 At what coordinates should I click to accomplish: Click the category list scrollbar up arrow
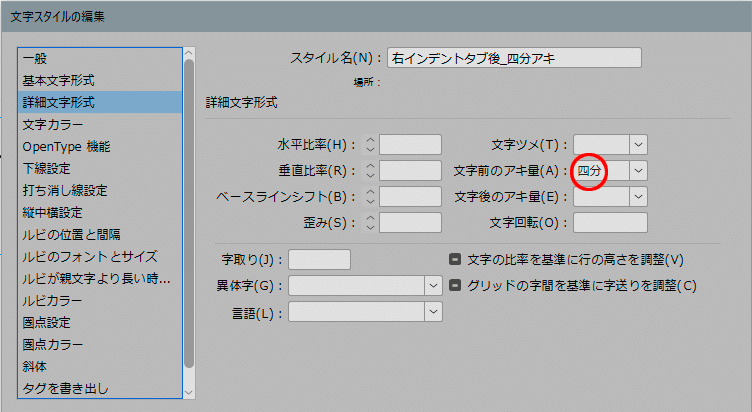coord(189,53)
